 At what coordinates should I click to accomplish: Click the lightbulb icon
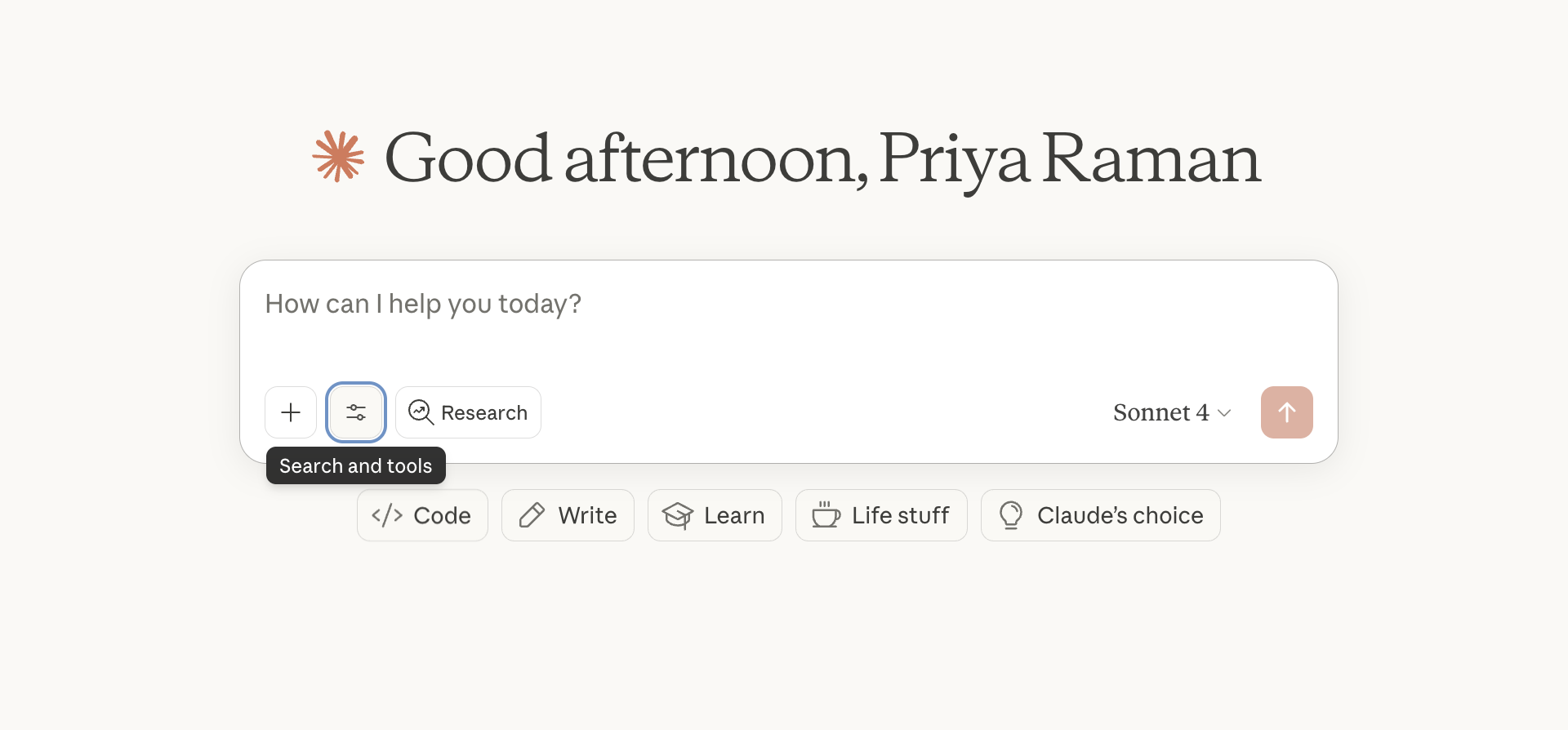coord(1011,515)
